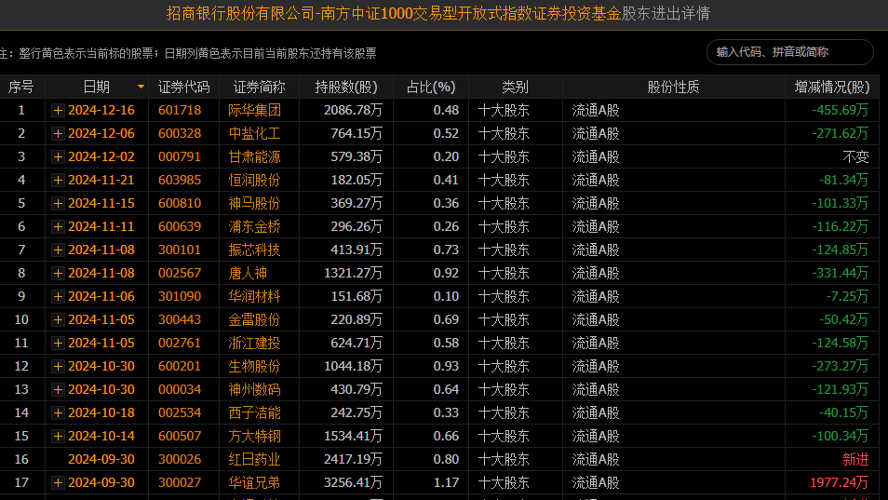Focus the code or pinyin search box
This screenshot has height=500, width=888.
click(789, 52)
